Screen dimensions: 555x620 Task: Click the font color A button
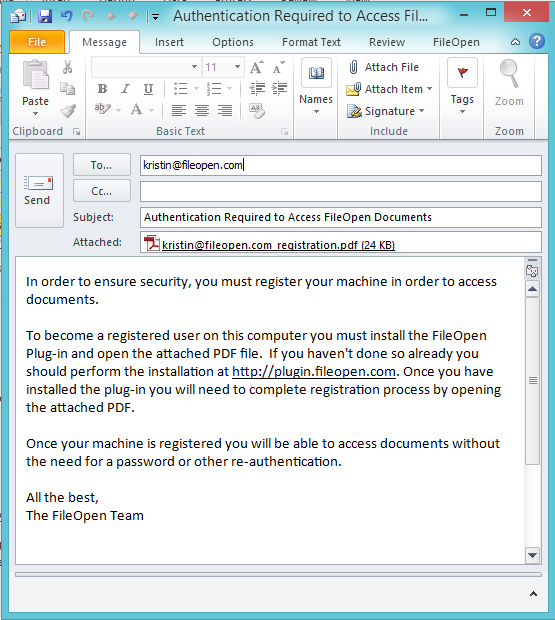(136, 109)
